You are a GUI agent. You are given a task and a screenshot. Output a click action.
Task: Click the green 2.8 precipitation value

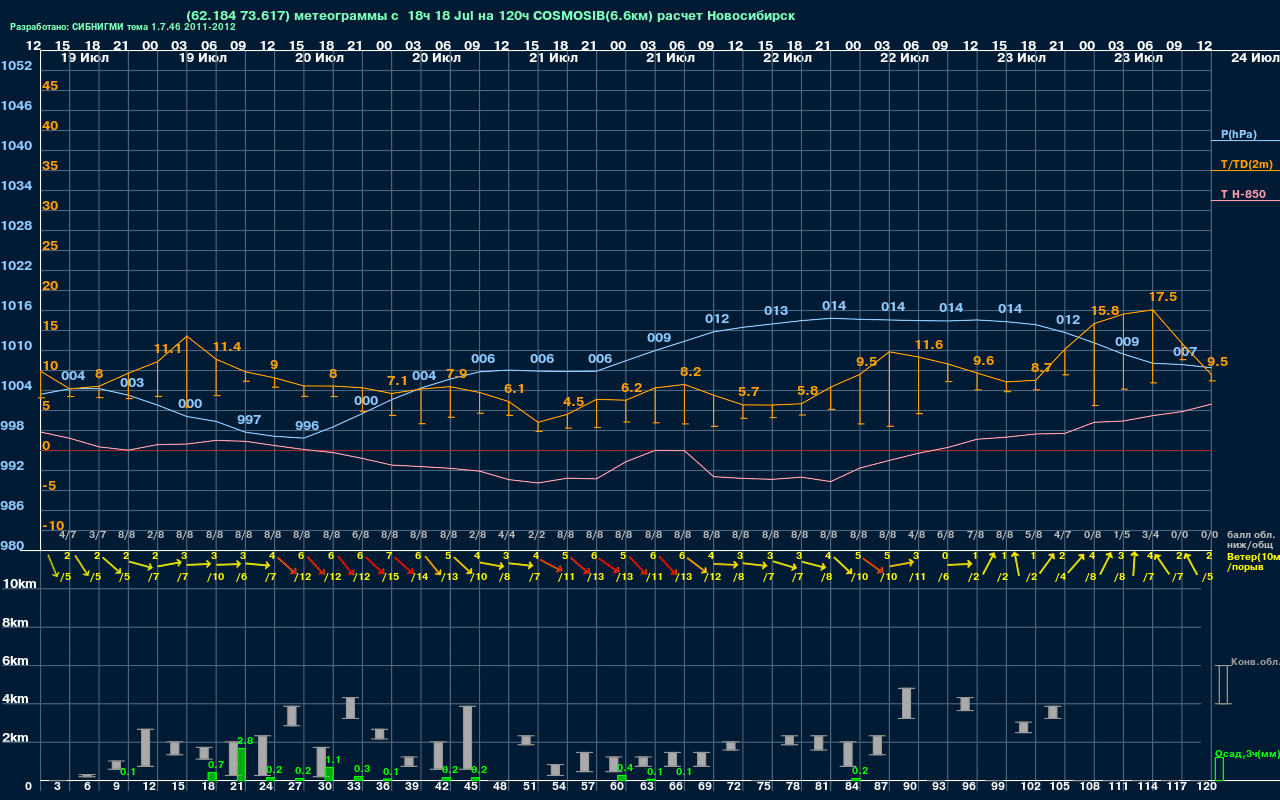click(245, 741)
